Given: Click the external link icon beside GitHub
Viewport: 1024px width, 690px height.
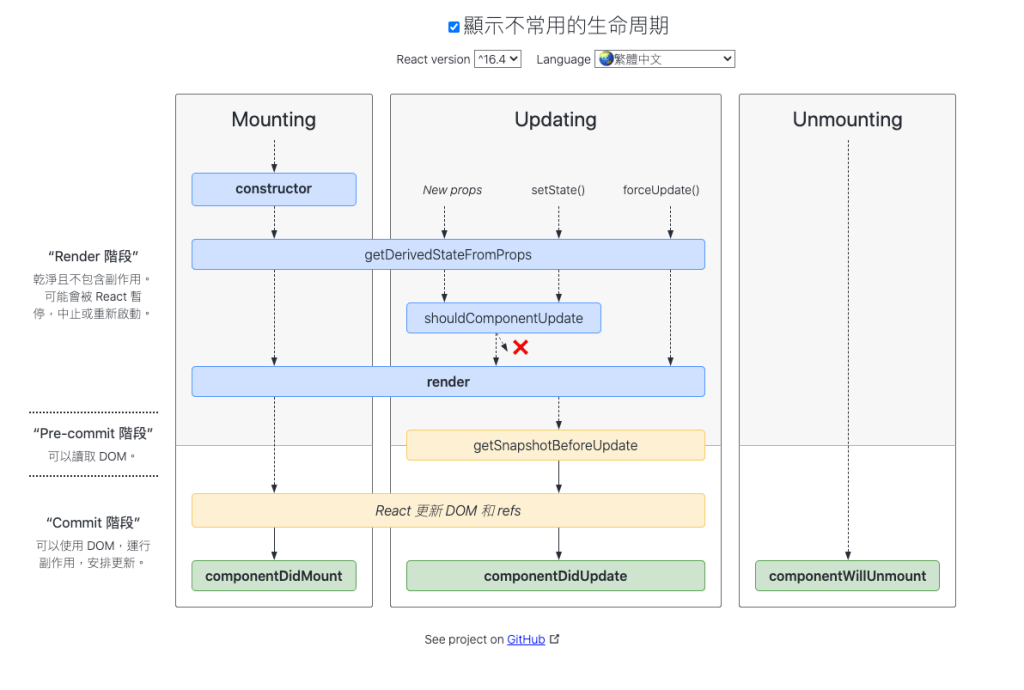Looking at the screenshot, I should tap(555, 640).
